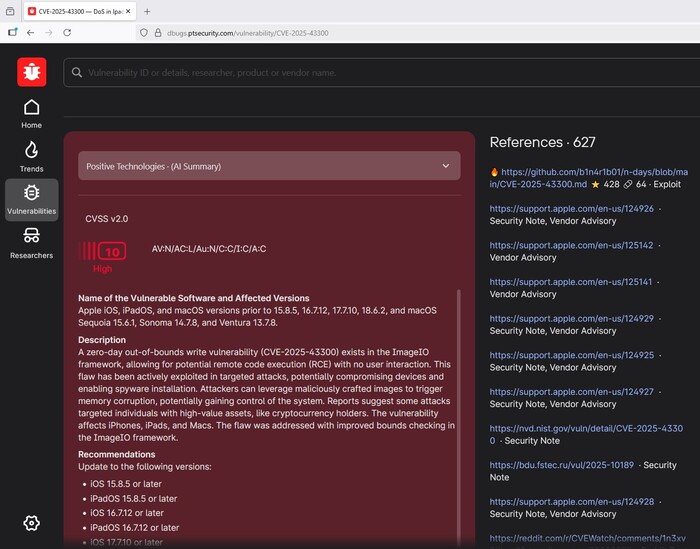Click the search magnifier icon
This screenshot has width=700, height=549.
point(77,73)
